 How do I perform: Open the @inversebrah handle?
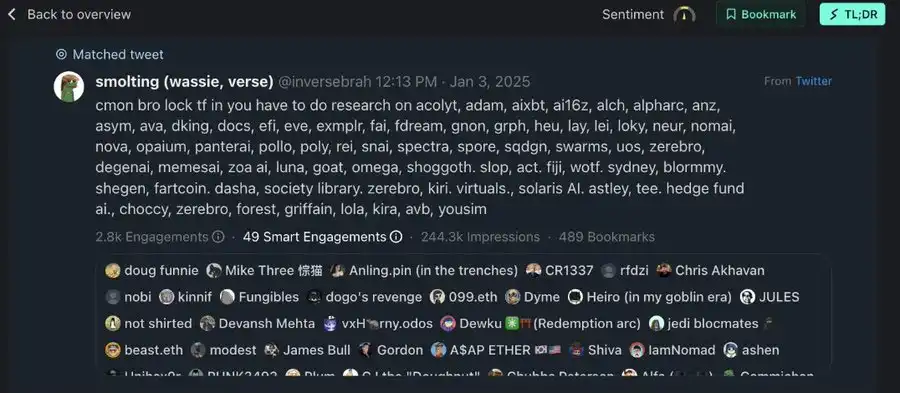325,81
